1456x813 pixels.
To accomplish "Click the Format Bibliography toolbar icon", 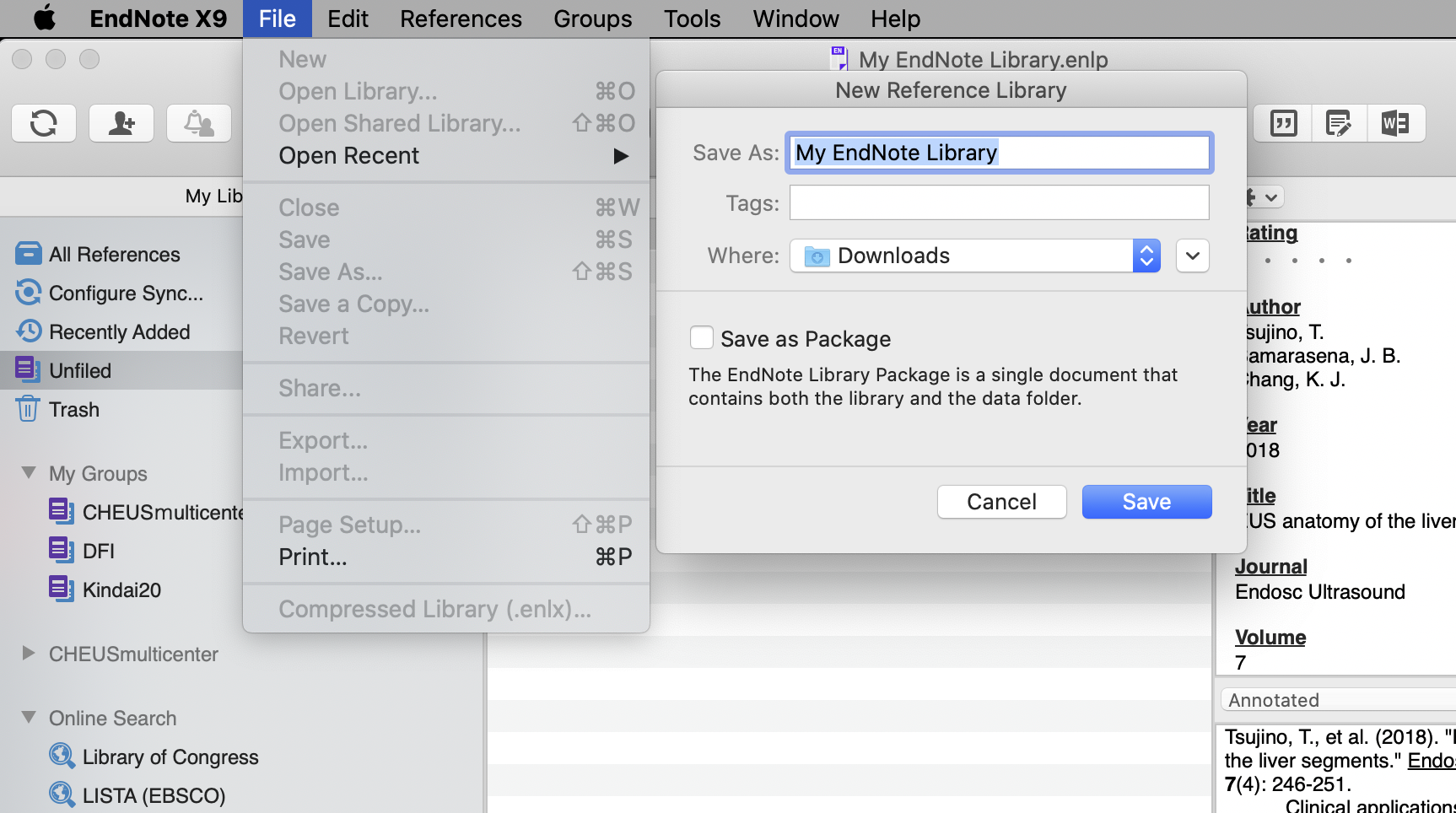I will pos(1339,123).
